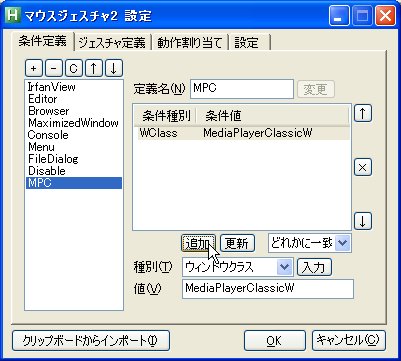Select Console in the definition list
Screen dimensions: 401x361
74,135
